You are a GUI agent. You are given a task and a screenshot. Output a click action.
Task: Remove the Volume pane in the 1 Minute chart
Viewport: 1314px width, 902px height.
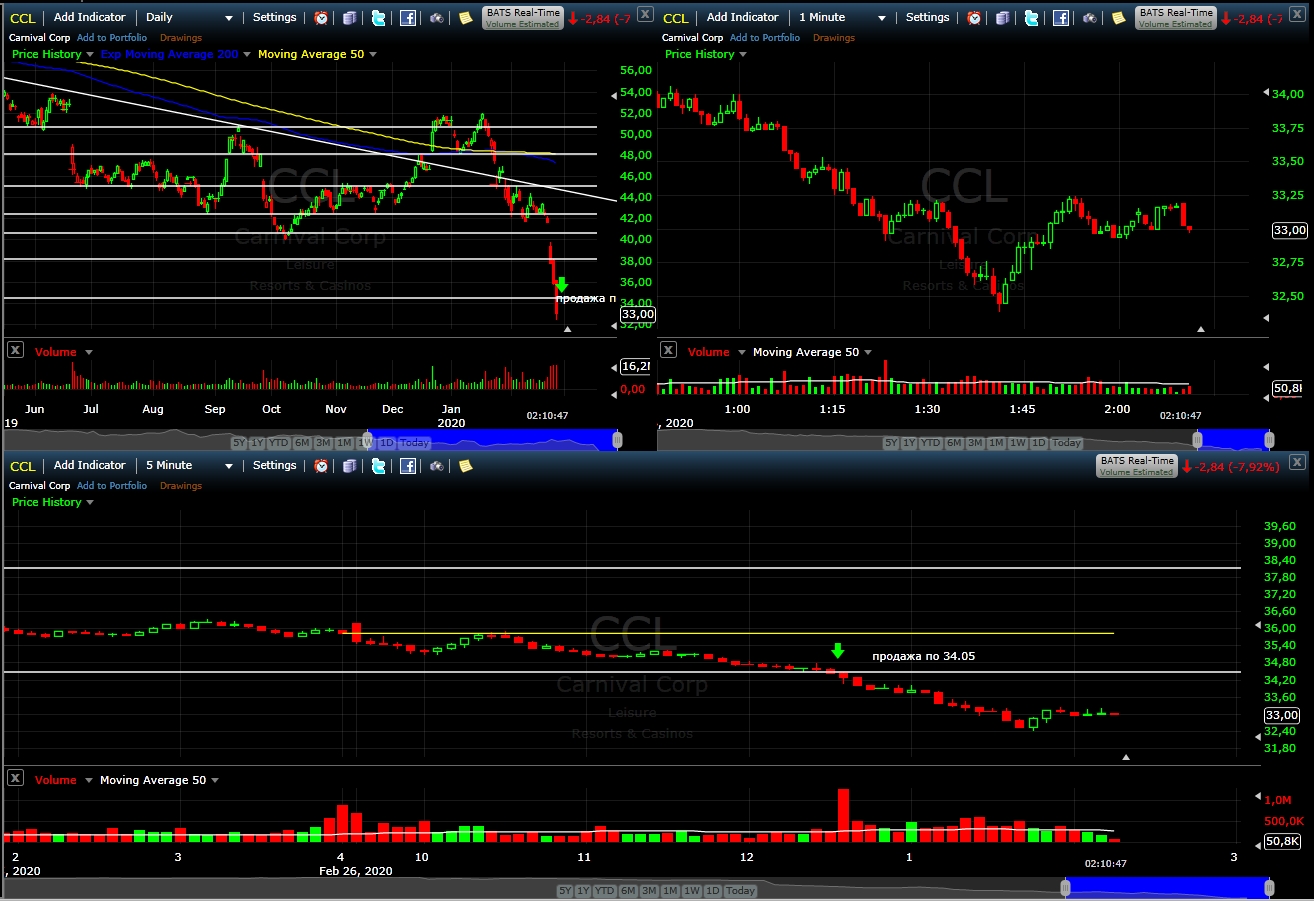coord(668,350)
